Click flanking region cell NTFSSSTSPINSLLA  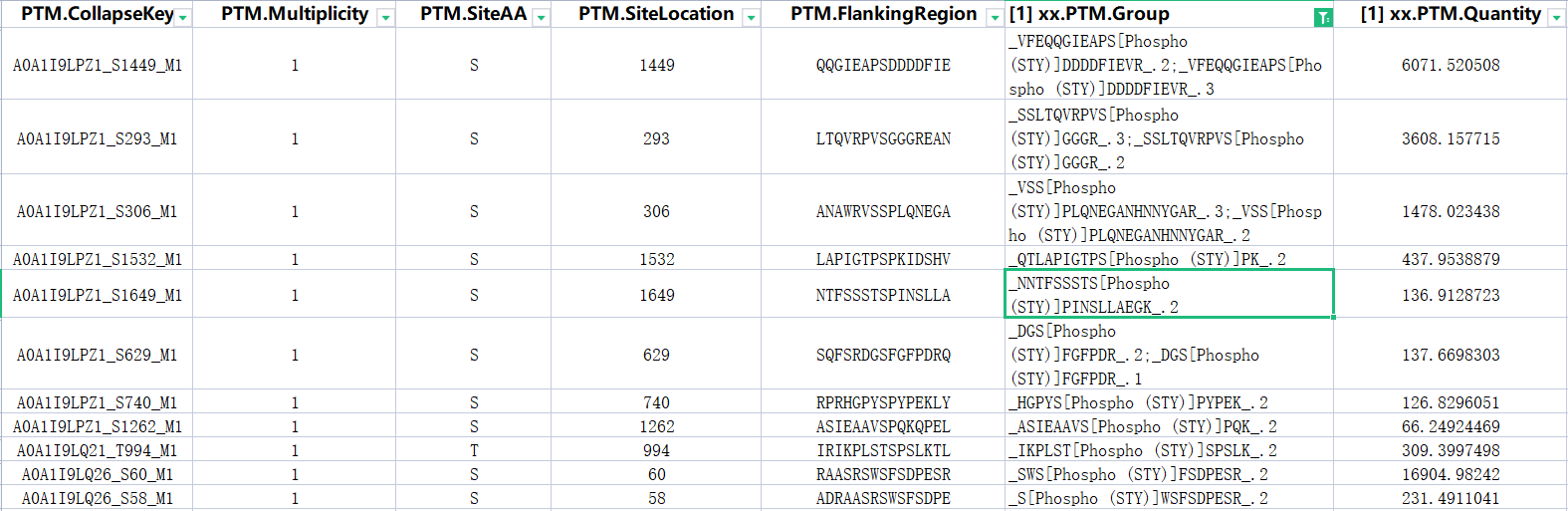(x=882, y=295)
